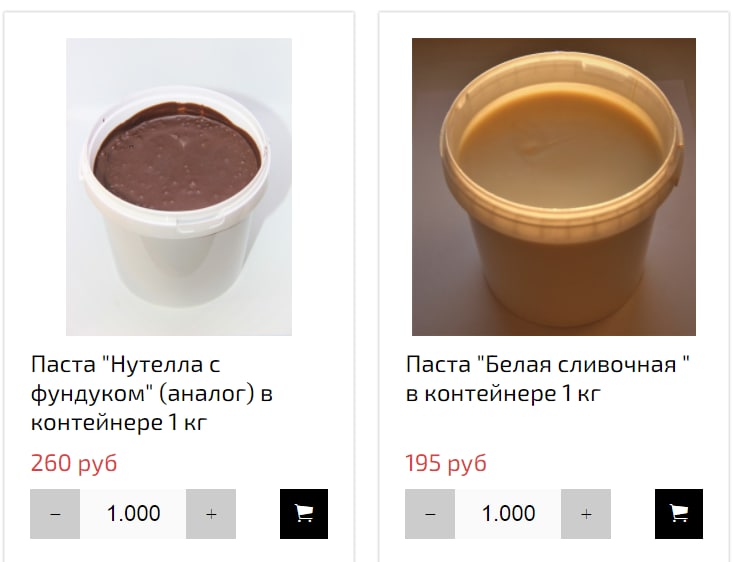Screen dimensions: 738x562
Task: Select the text "в контейнере 1 кг" under Белая сливочная
Action: pos(503,393)
